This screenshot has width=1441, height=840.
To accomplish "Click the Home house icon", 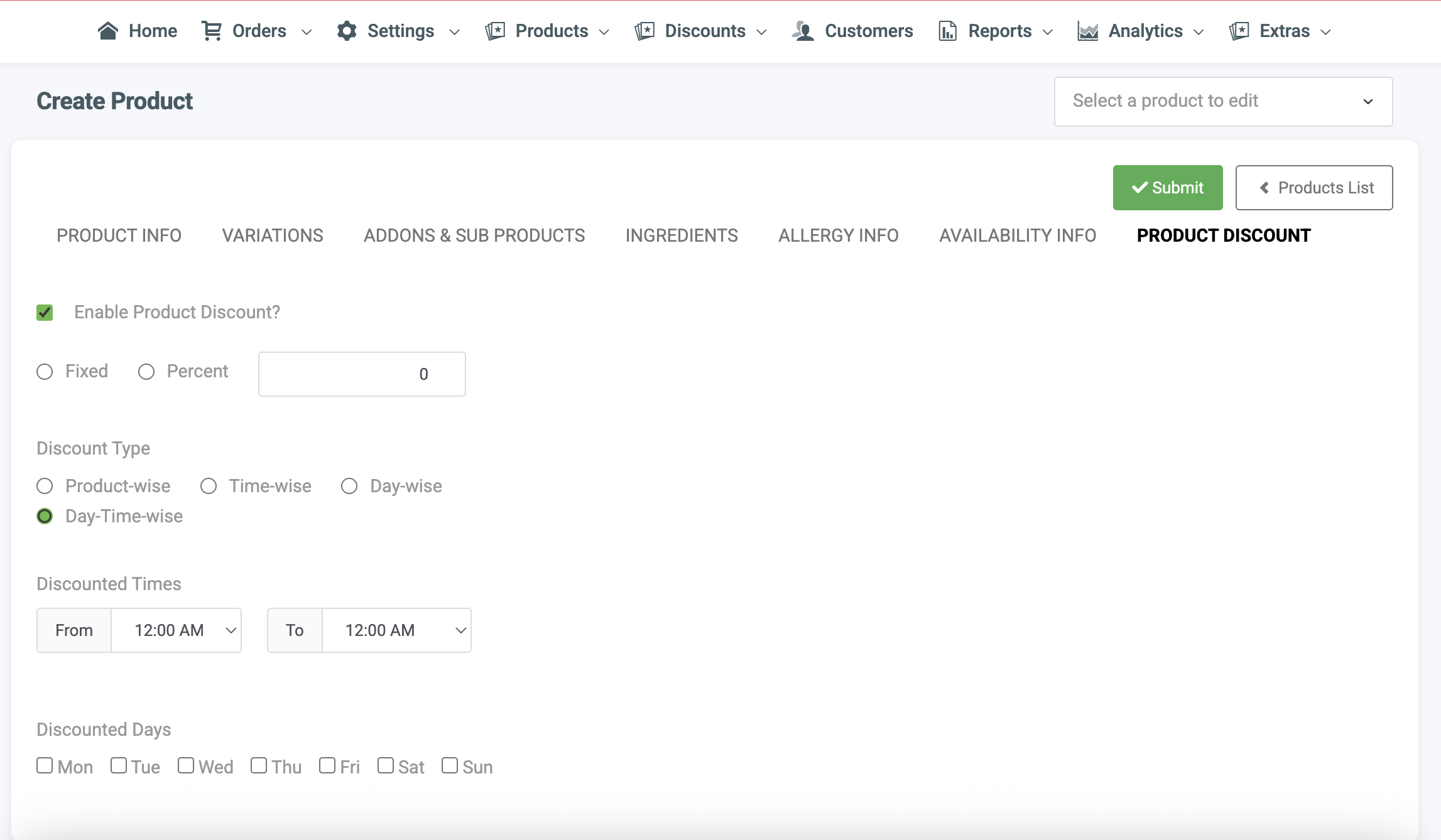I will click(x=108, y=31).
